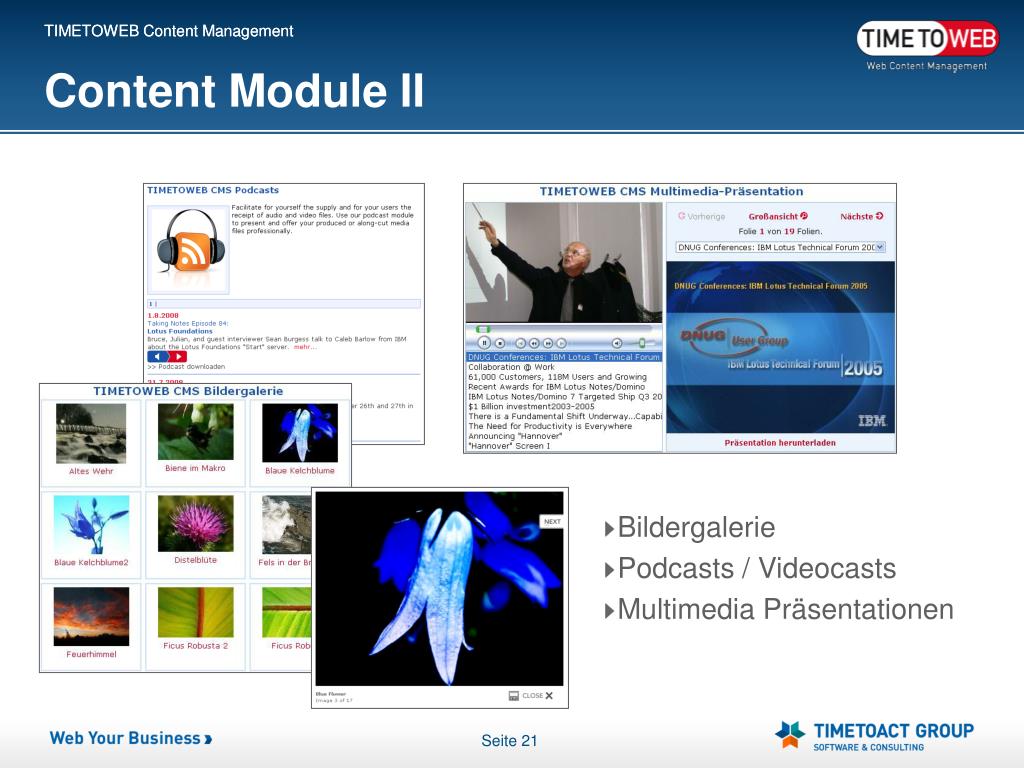Click the save disk icon in the lightbox
Screen dimensions: 1024x768
tap(514, 696)
